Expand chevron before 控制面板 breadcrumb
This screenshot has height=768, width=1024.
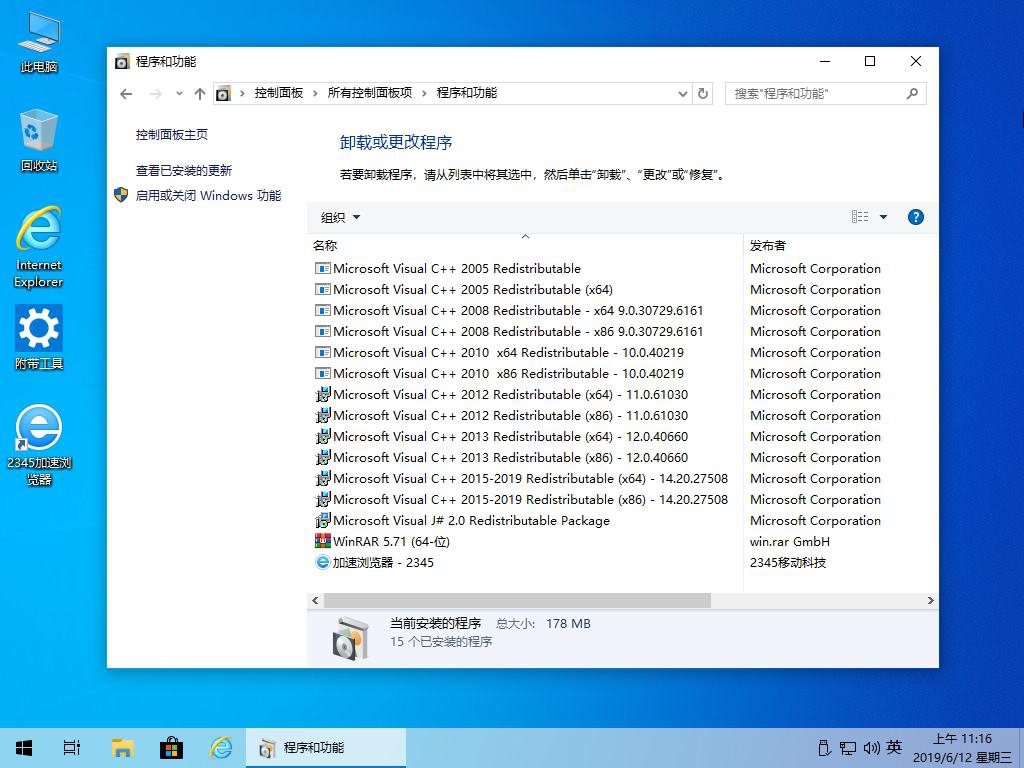click(242, 93)
